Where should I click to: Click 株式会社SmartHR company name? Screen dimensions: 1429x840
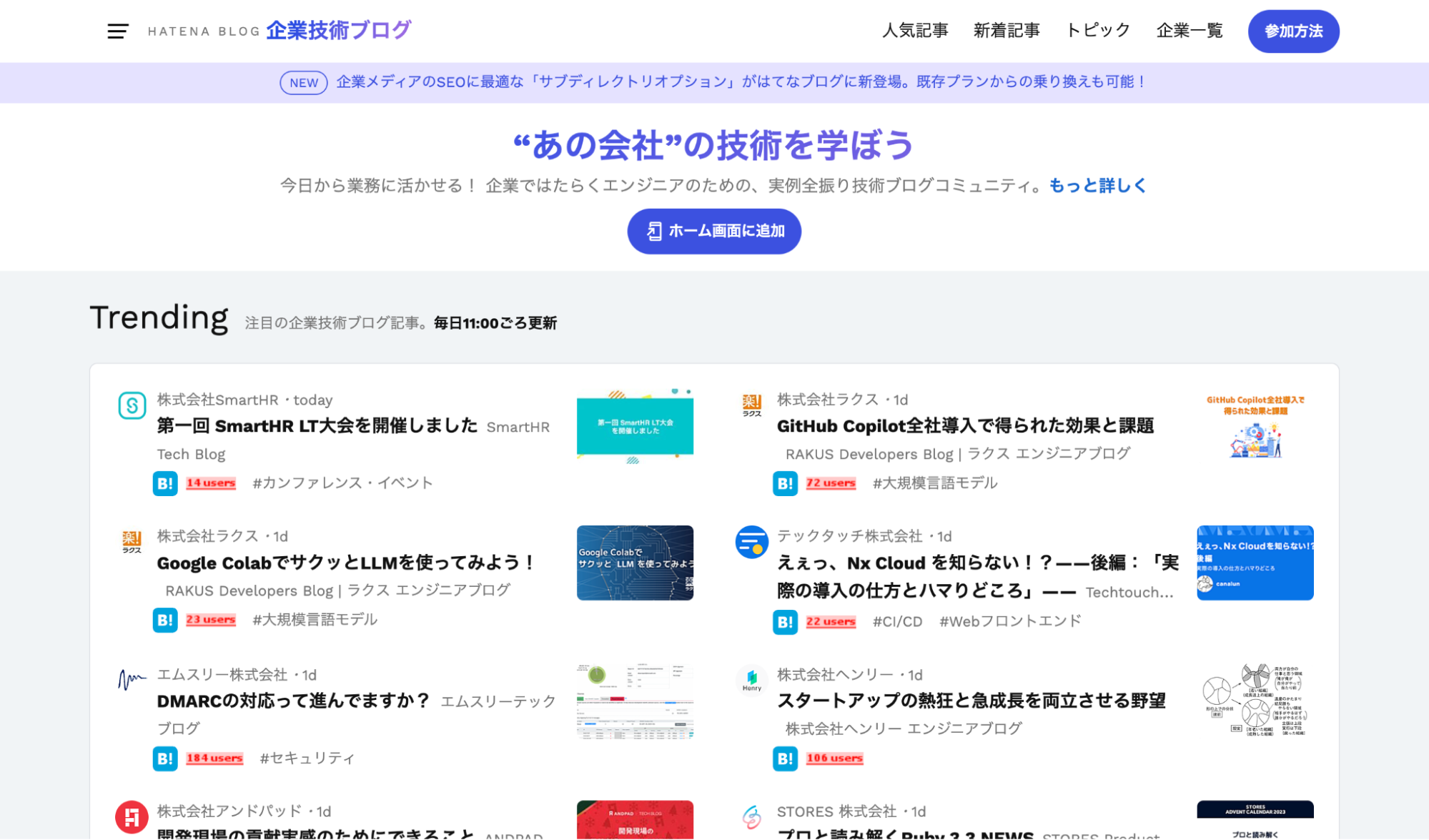coord(217,400)
